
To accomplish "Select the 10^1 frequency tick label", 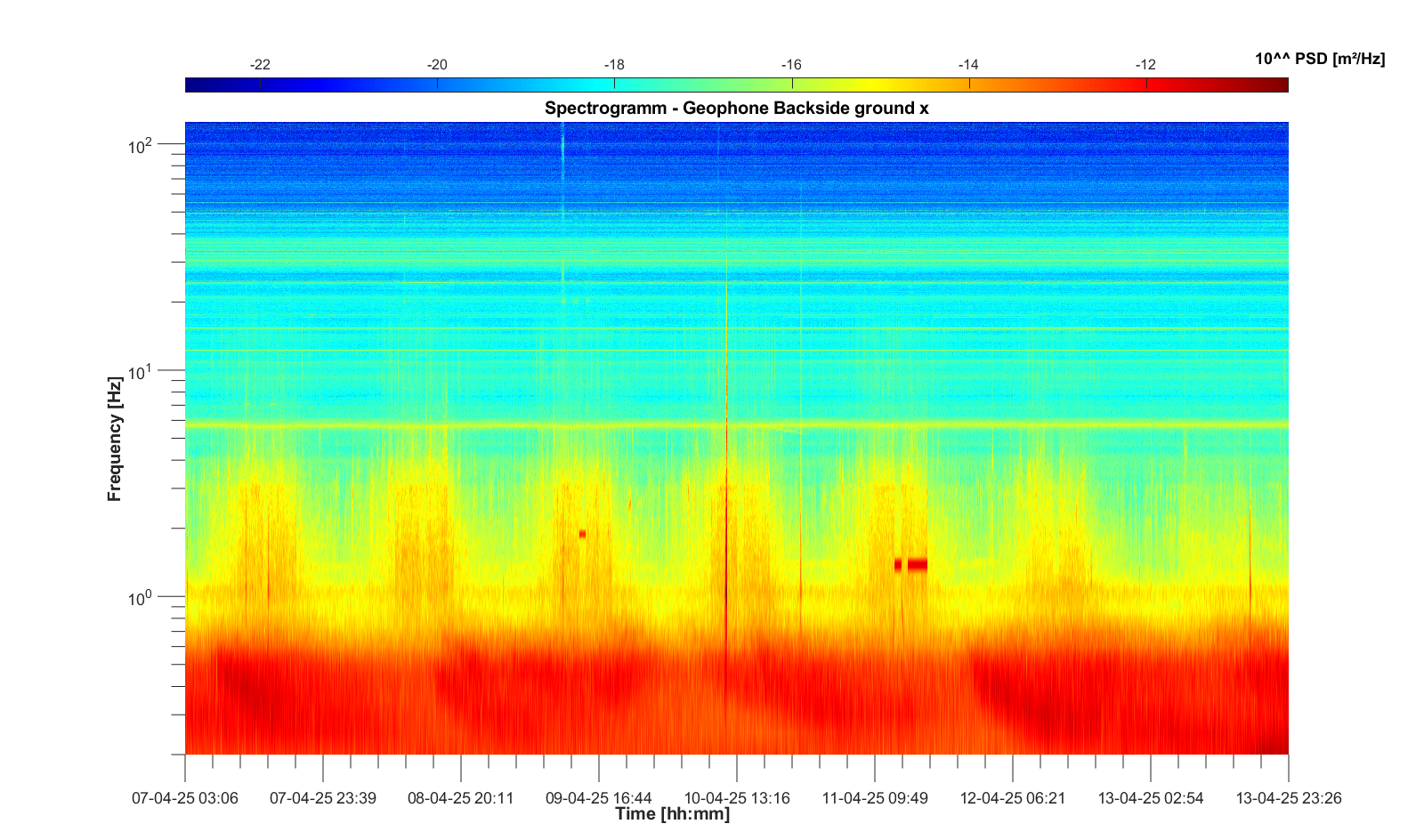I will pos(141,372).
